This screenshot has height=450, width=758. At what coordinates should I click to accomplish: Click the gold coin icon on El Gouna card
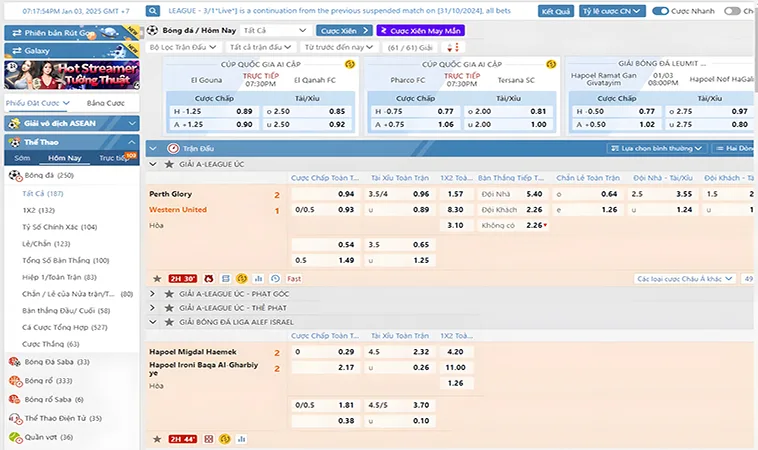pyautogui.click(x=348, y=64)
